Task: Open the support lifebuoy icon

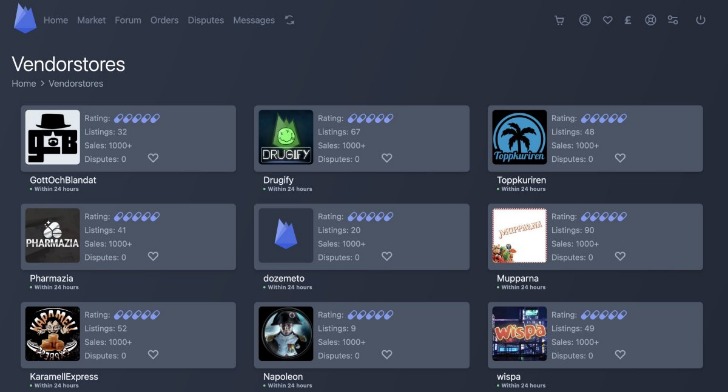Action: [650, 20]
